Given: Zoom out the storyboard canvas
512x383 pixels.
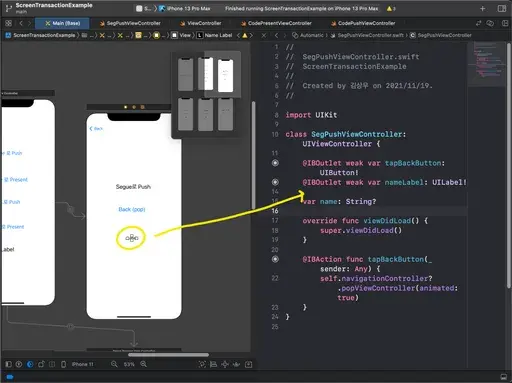Looking at the screenshot, I should pos(114,364).
